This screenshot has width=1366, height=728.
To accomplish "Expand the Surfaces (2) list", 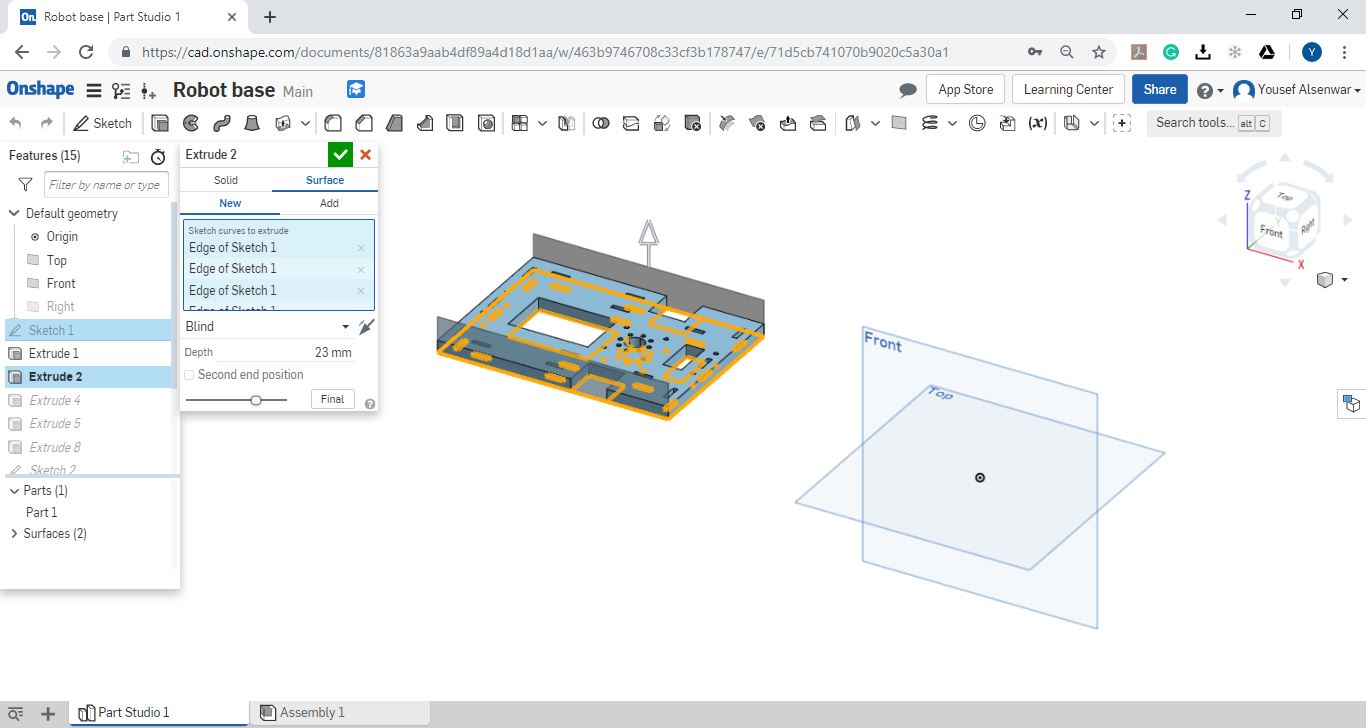I will coord(14,534).
